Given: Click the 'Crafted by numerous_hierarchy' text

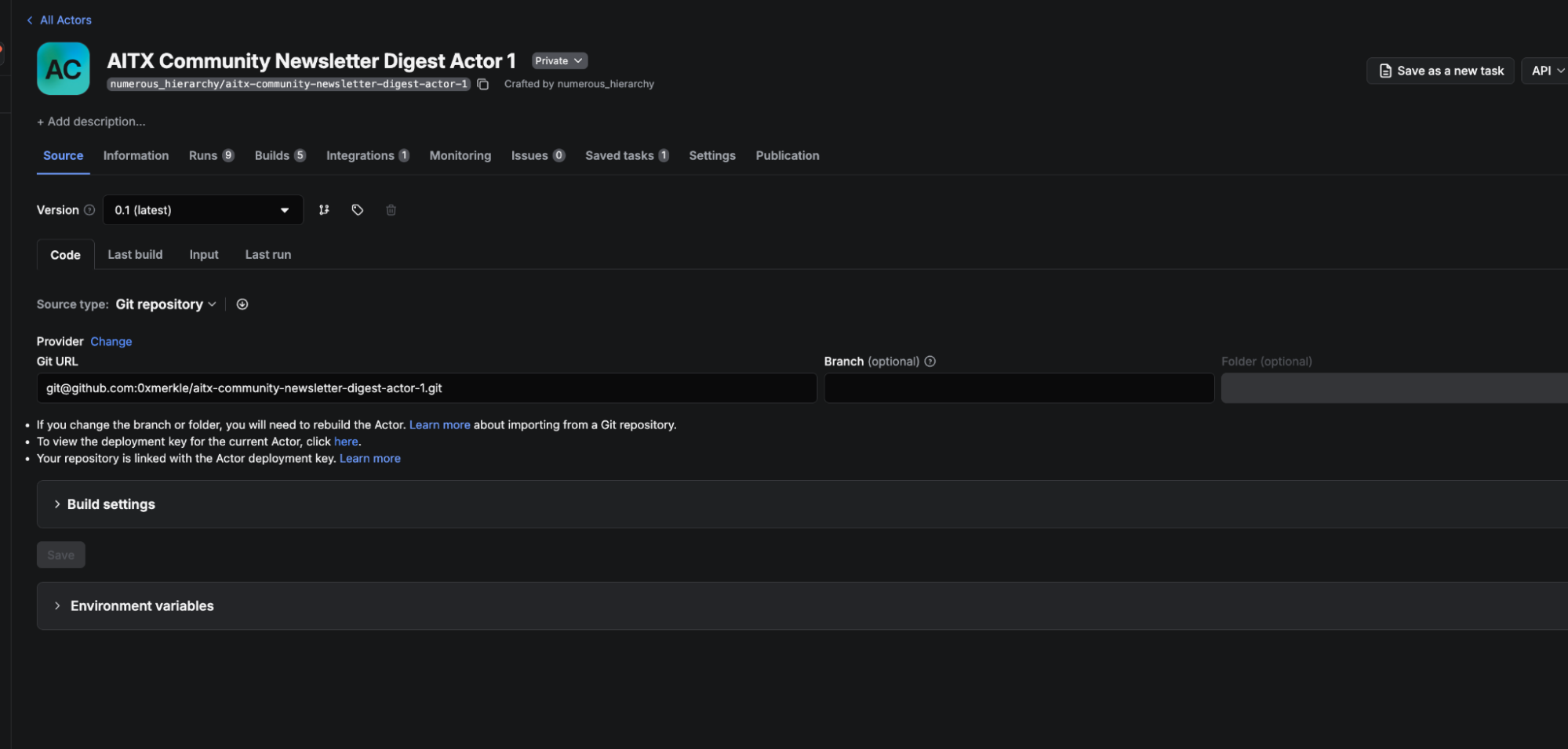Looking at the screenshot, I should pyautogui.click(x=579, y=84).
